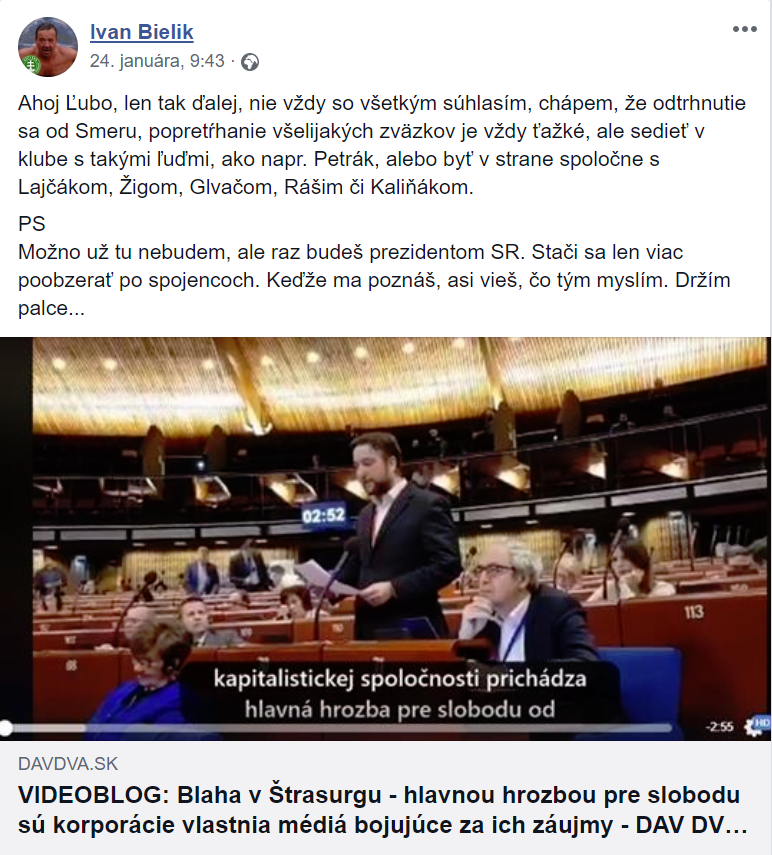Open the DAVDVA.SK source domain link
This screenshot has height=855, width=772.
[x=68, y=763]
